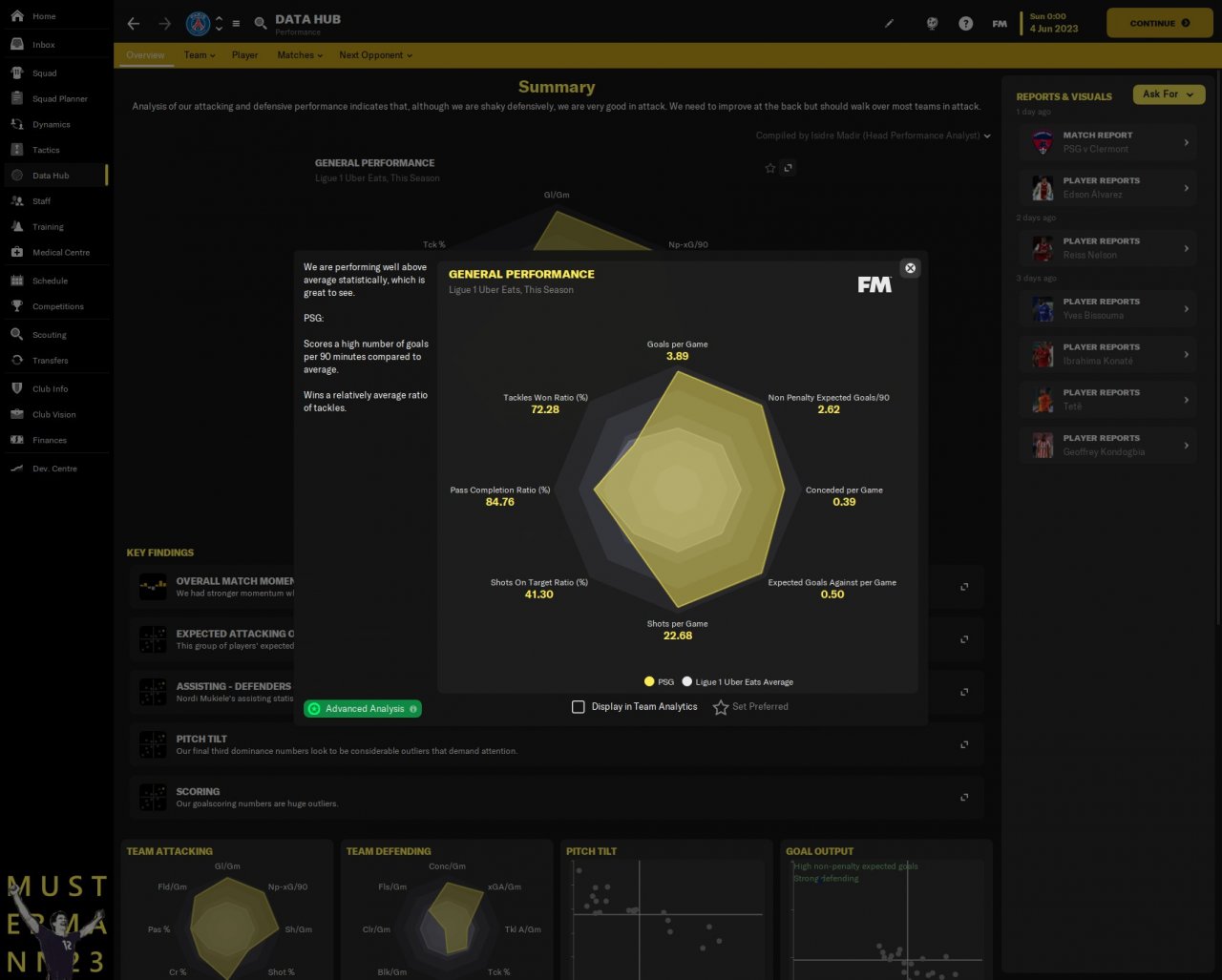Open Club Vision in the sidebar
Viewport: 1222px width, 980px height.
click(54, 415)
